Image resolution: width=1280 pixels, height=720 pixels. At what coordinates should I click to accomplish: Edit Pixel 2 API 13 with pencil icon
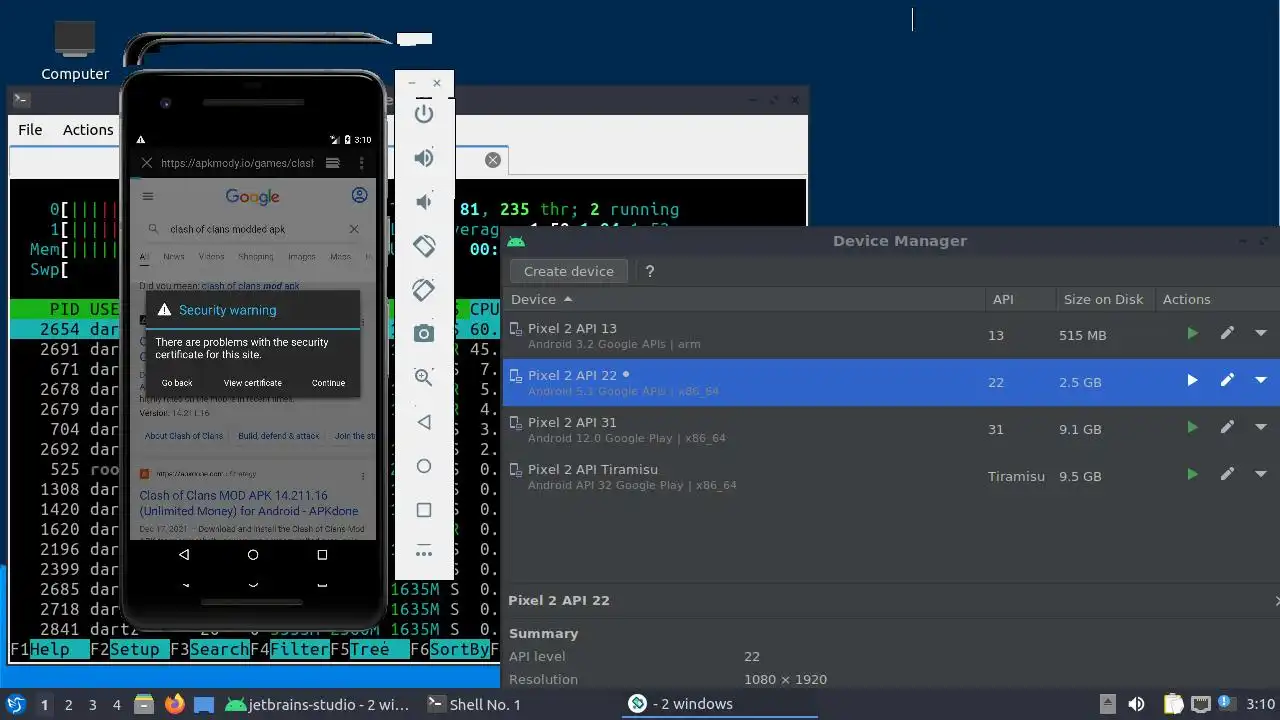(x=1227, y=334)
